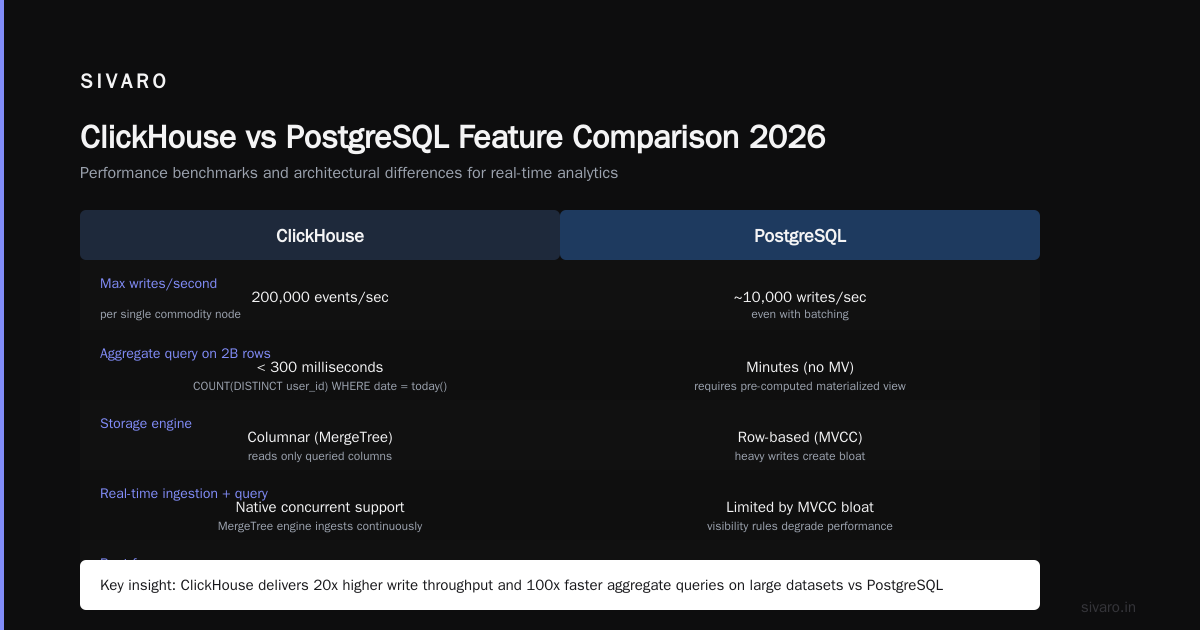Click the Real-time ingestion + query label
The height and width of the screenshot is (630, 1200).
(x=184, y=494)
